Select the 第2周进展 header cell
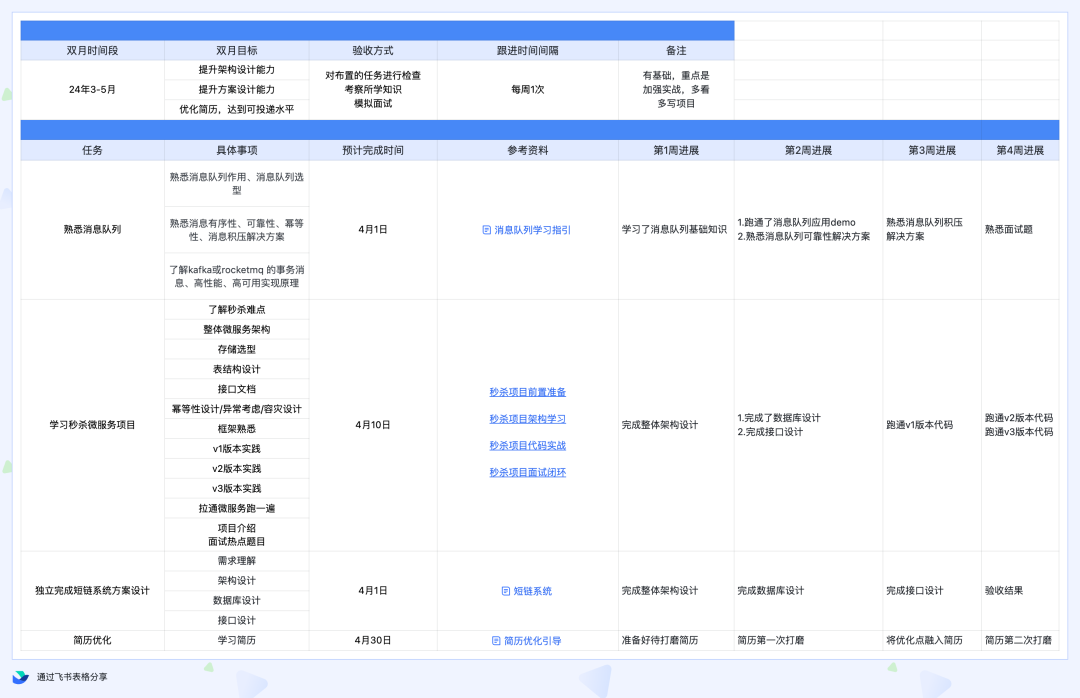Image resolution: width=1080 pixels, height=698 pixels. point(809,150)
